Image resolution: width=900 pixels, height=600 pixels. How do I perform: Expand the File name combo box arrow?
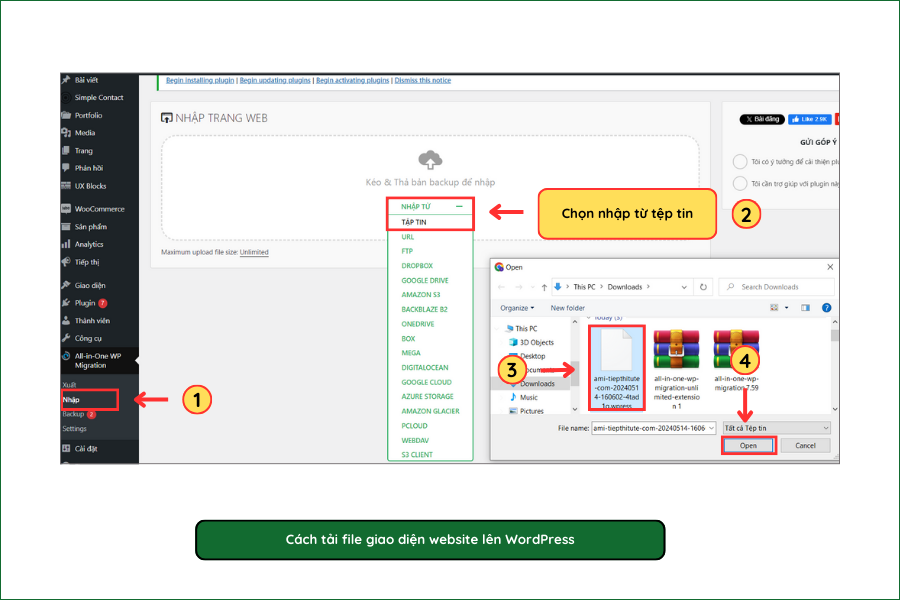click(711, 428)
